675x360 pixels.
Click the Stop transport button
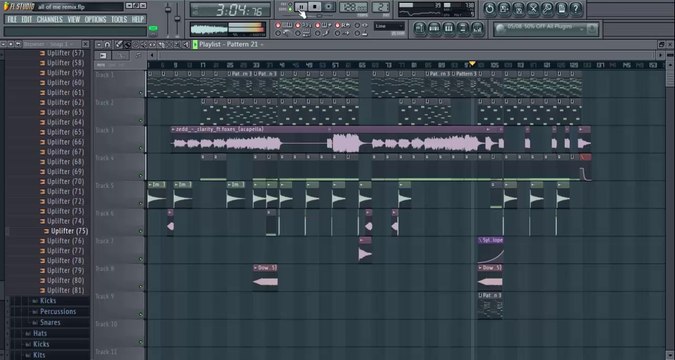(x=315, y=7)
